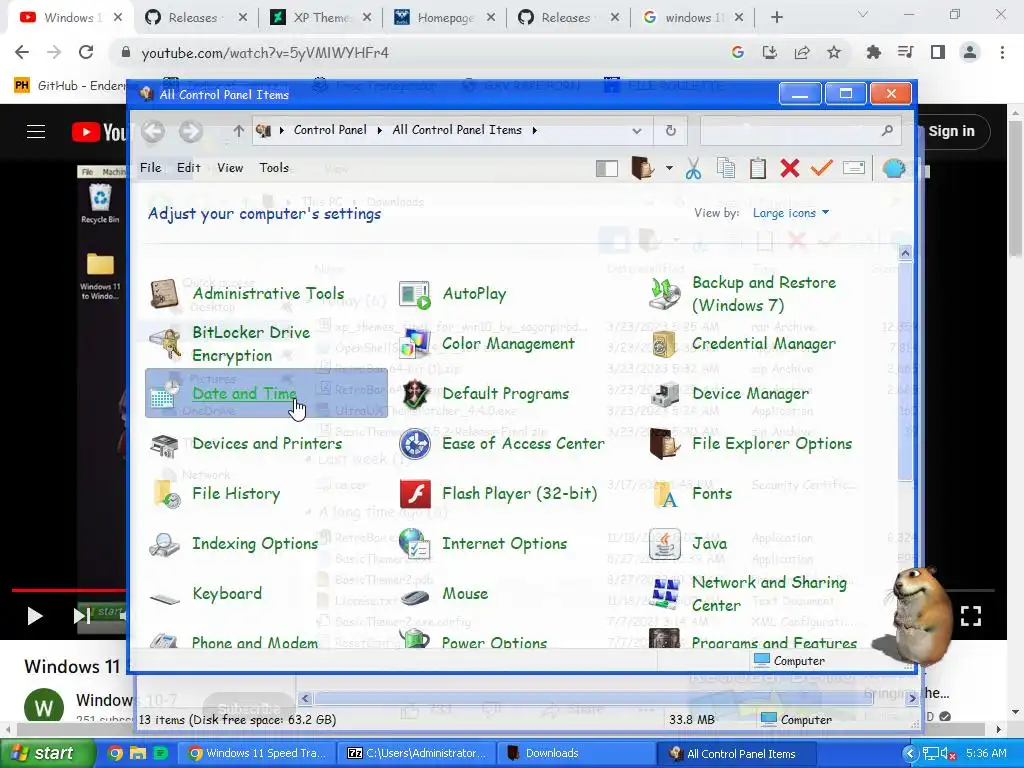This screenshot has height=768, width=1024.
Task: Open Ease of Access Center icon
Action: click(415, 444)
